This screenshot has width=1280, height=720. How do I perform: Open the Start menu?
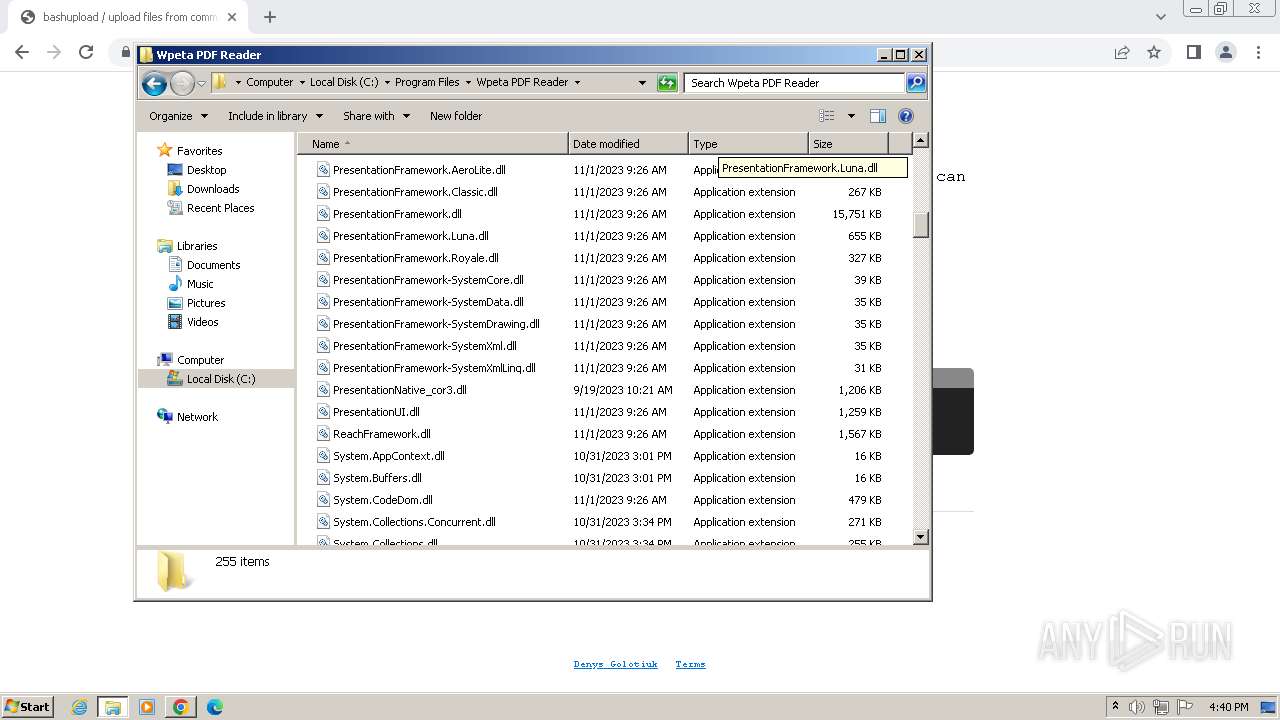click(x=27, y=707)
